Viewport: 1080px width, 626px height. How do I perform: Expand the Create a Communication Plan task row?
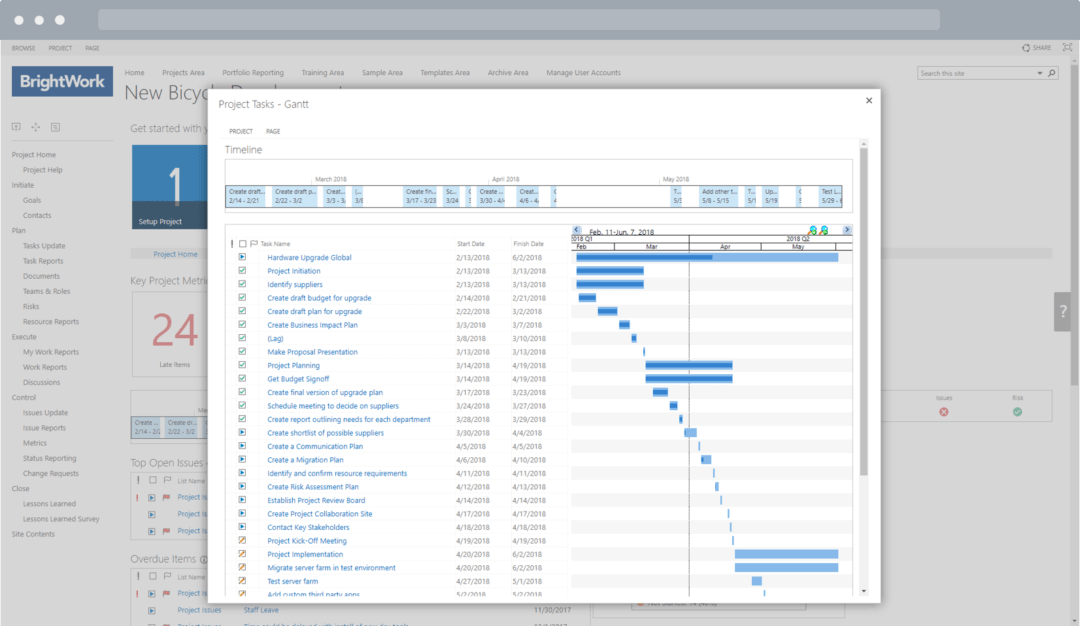242,446
